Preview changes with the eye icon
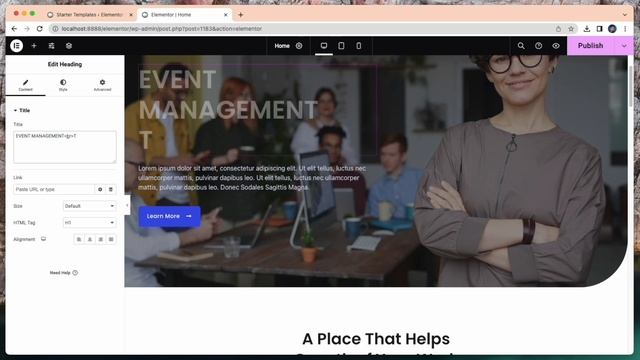This screenshot has height=360, width=640. (556, 46)
